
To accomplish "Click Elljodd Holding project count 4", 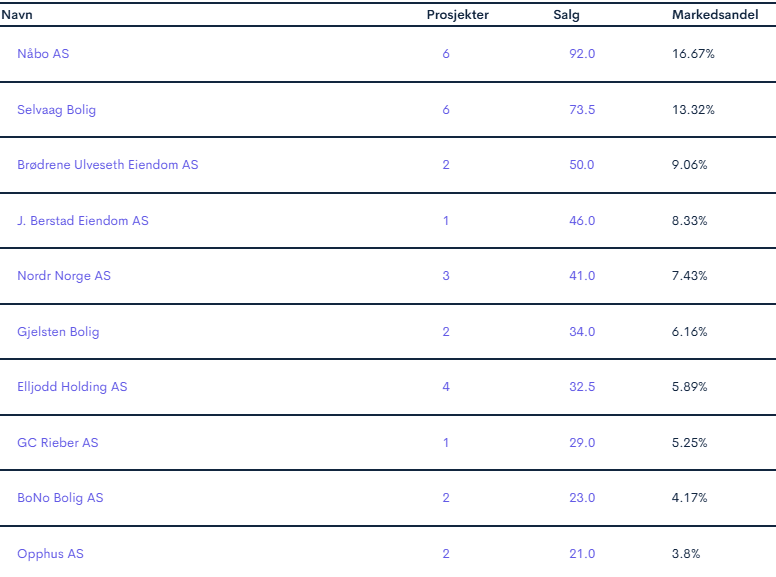I will pos(446,387).
